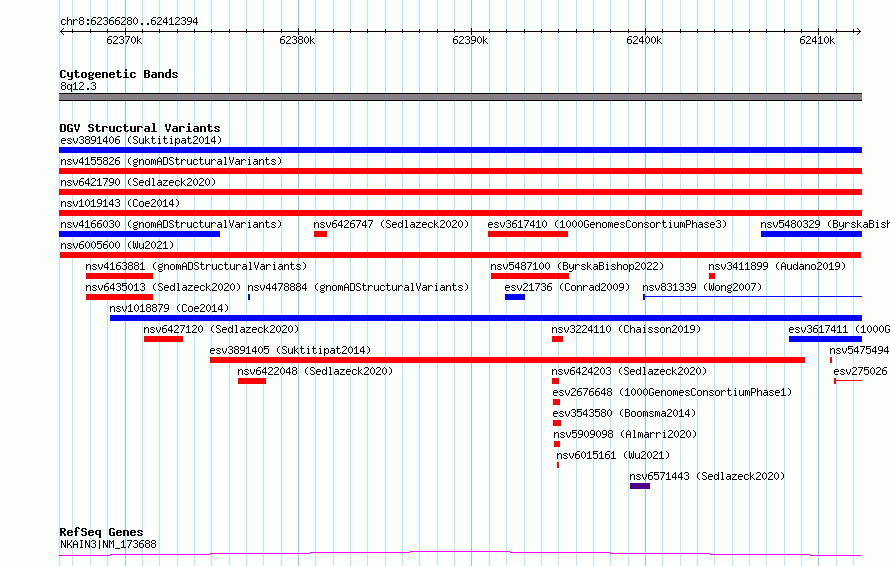The width and height of the screenshot is (890, 566).
Task: Click the esv3617411 variant label
Action: tap(839, 329)
